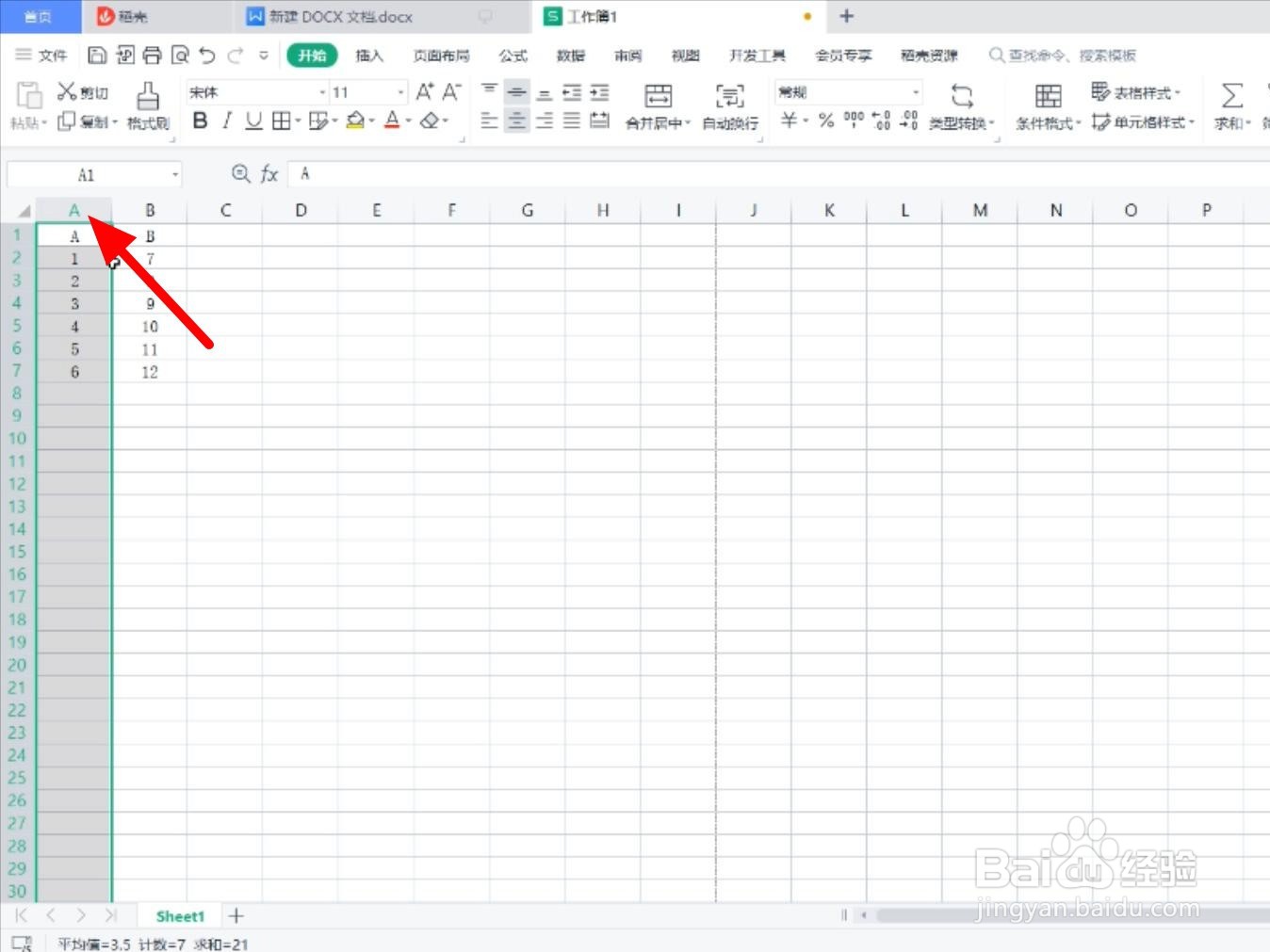Go to the 首页 home tab
Screen dimensions: 1270x952
(38, 17)
